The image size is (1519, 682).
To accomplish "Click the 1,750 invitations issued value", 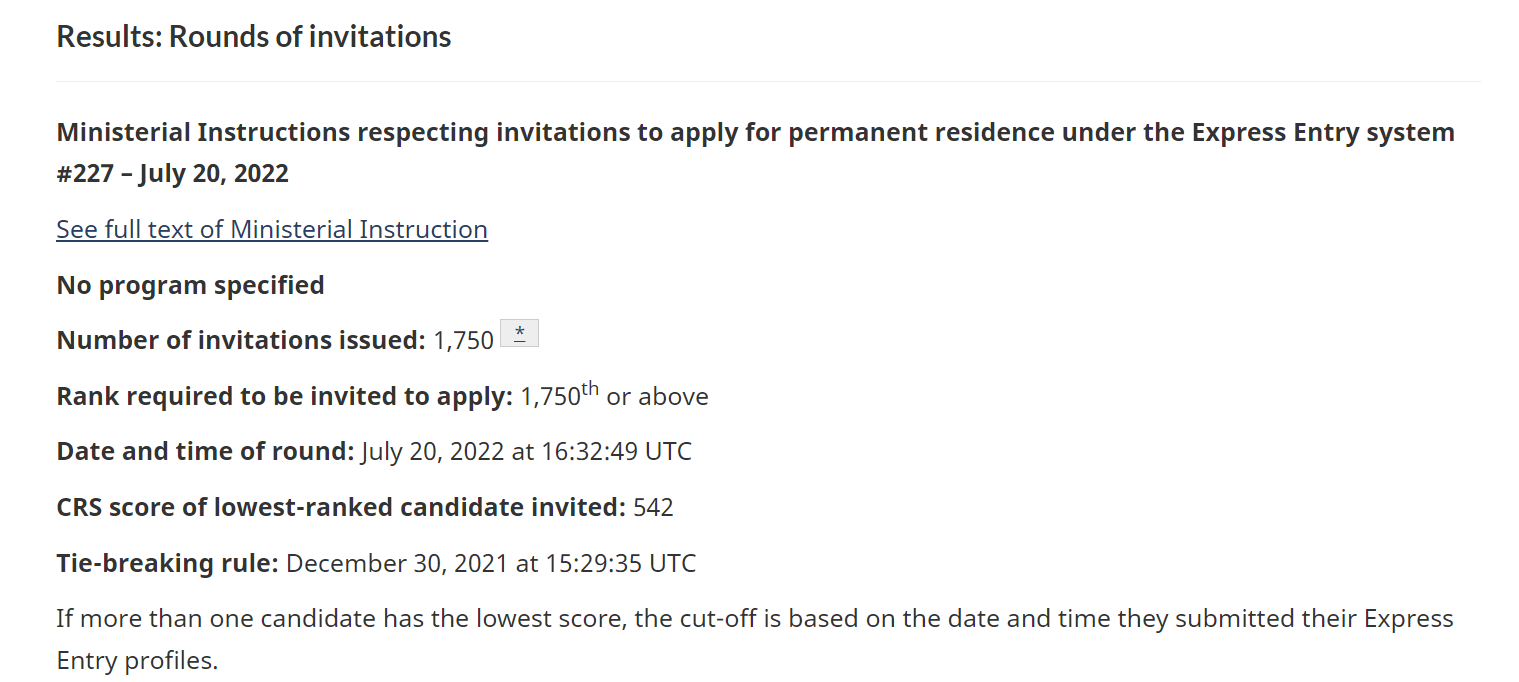I will [x=463, y=341].
